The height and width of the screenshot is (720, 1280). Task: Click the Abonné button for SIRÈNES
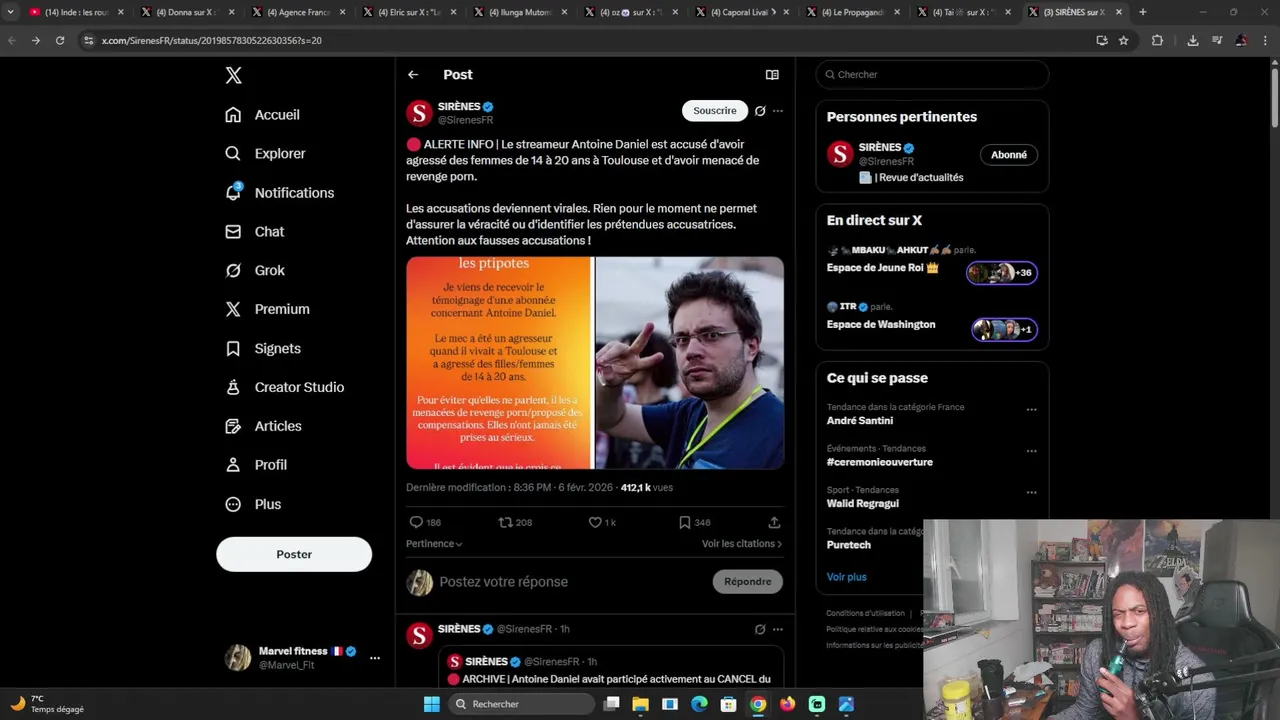(x=1009, y=155)
